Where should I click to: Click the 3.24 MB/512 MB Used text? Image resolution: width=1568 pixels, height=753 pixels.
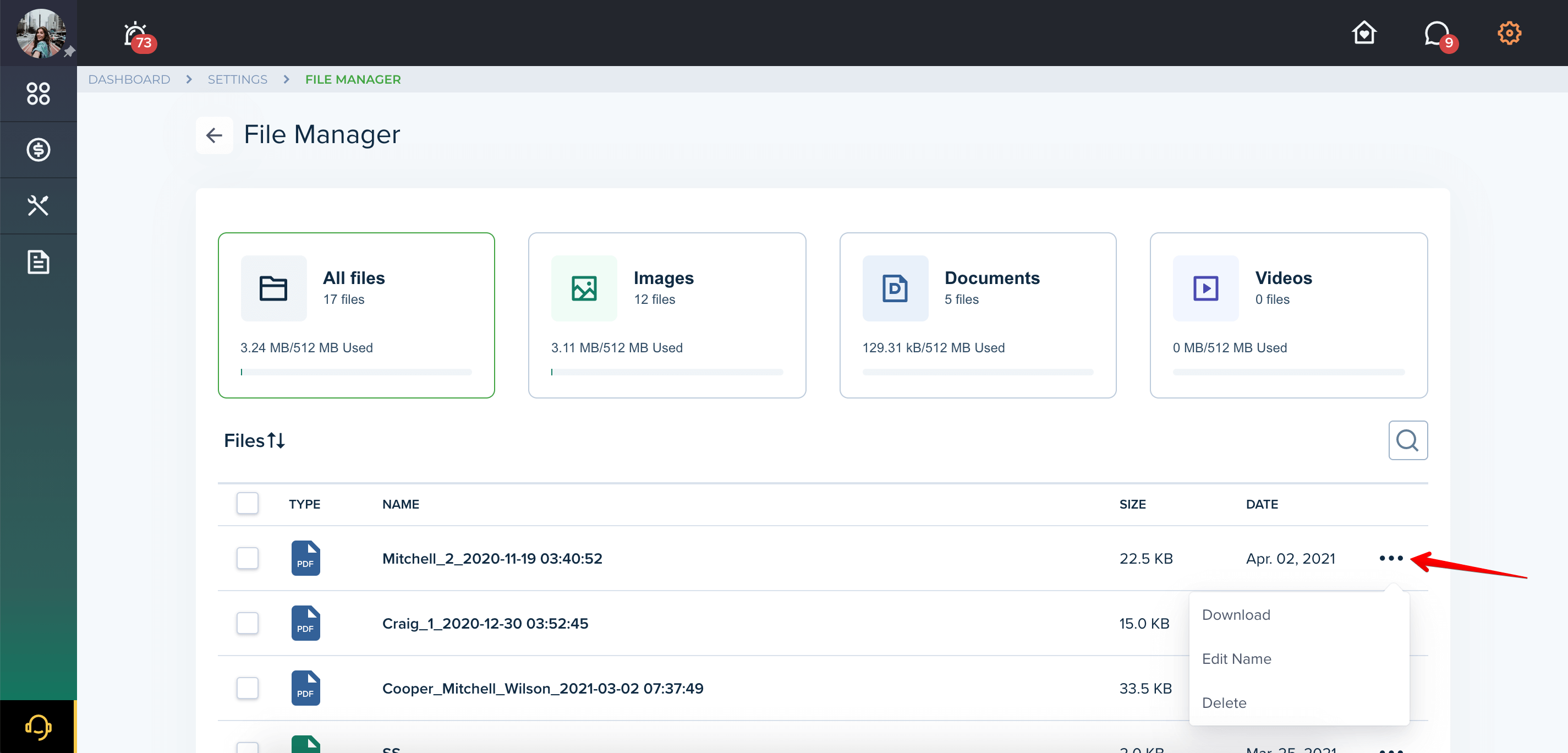coord(306,347)
